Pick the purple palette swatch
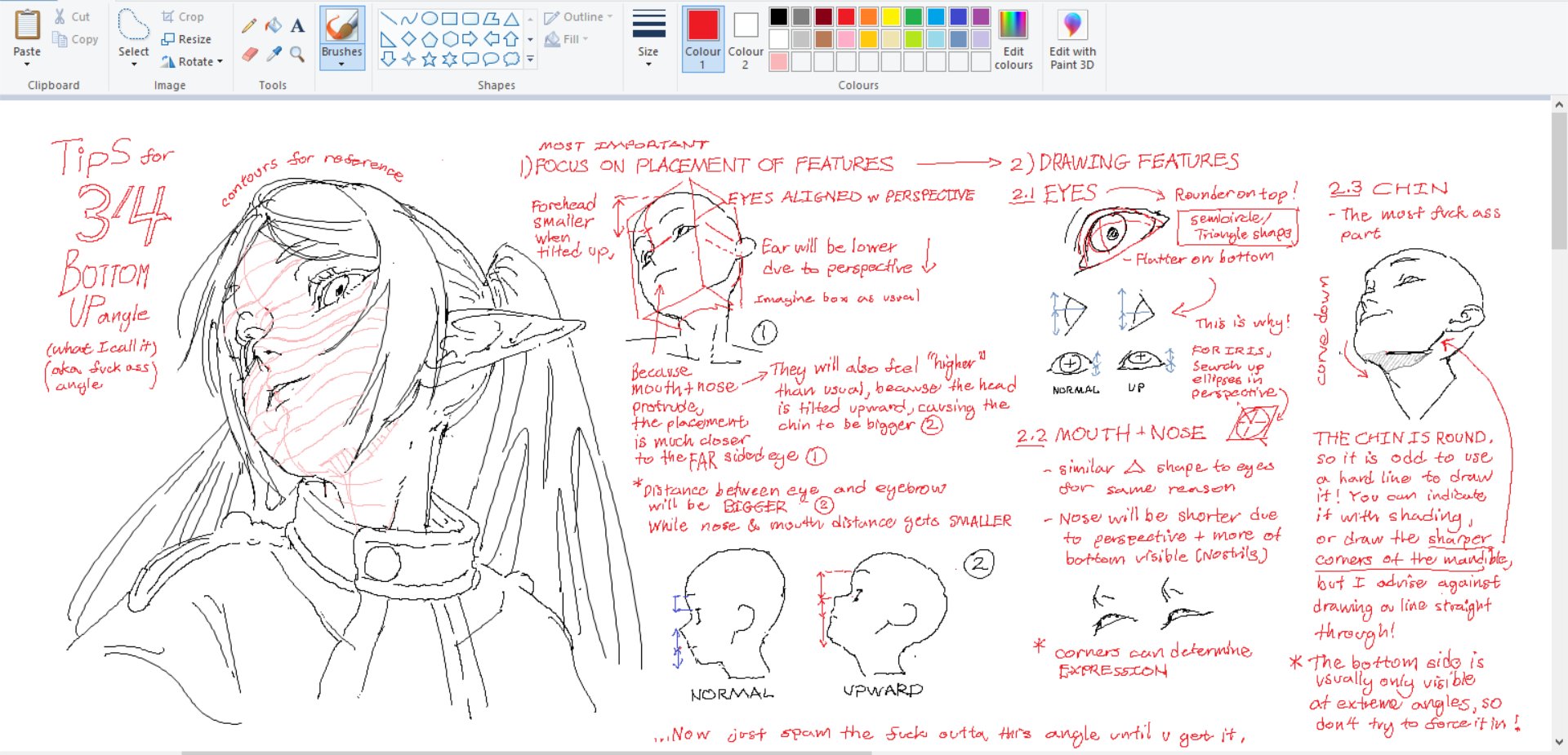Viewport: 1568px width, 755px height. click(x=981, y=16)
